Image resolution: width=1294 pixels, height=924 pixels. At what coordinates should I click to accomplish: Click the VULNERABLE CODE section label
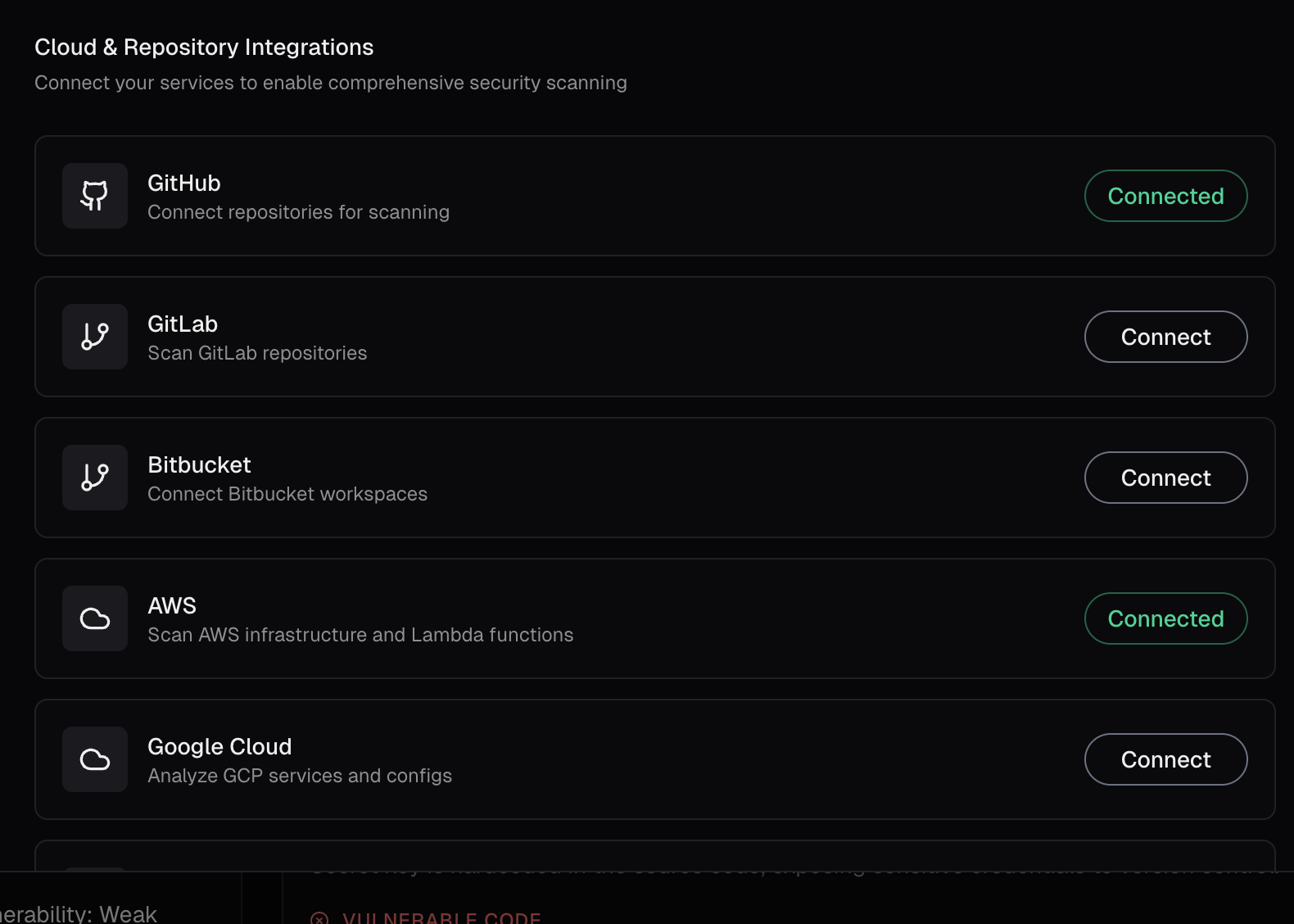[x=442, y=918]
